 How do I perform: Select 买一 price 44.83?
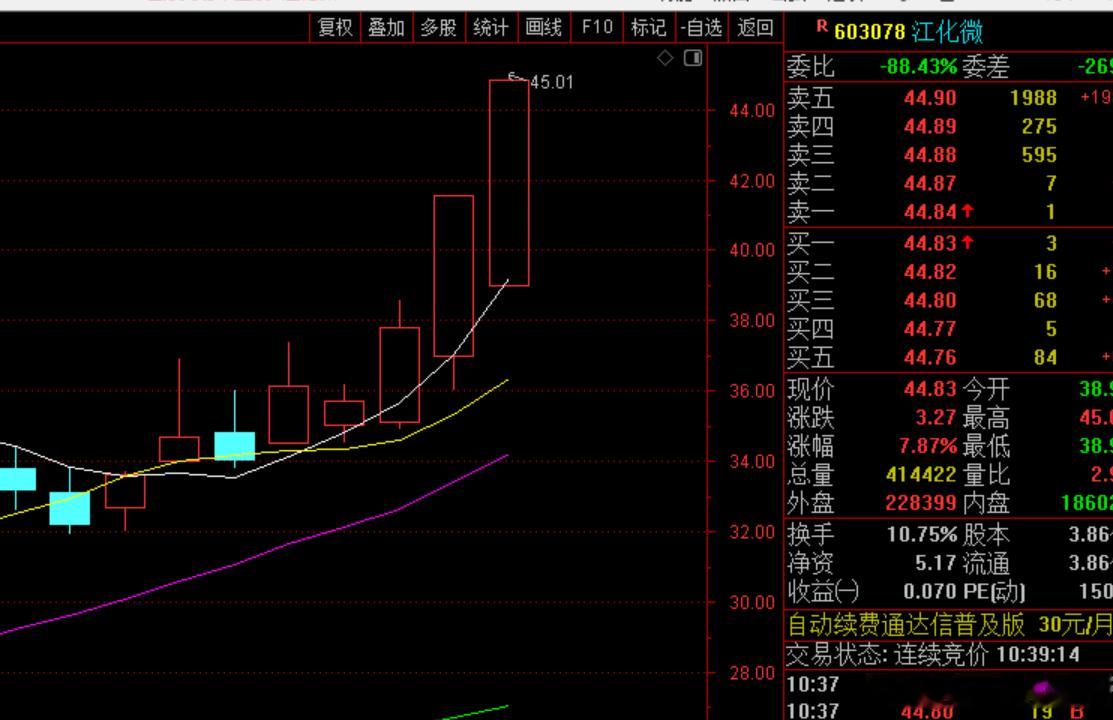click(930, 244)
